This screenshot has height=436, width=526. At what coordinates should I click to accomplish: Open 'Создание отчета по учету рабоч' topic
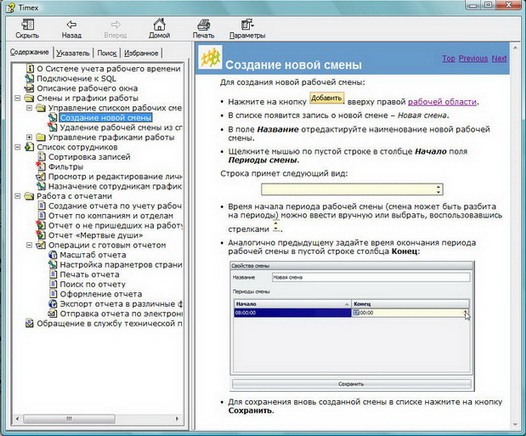(x=115, y=206)
